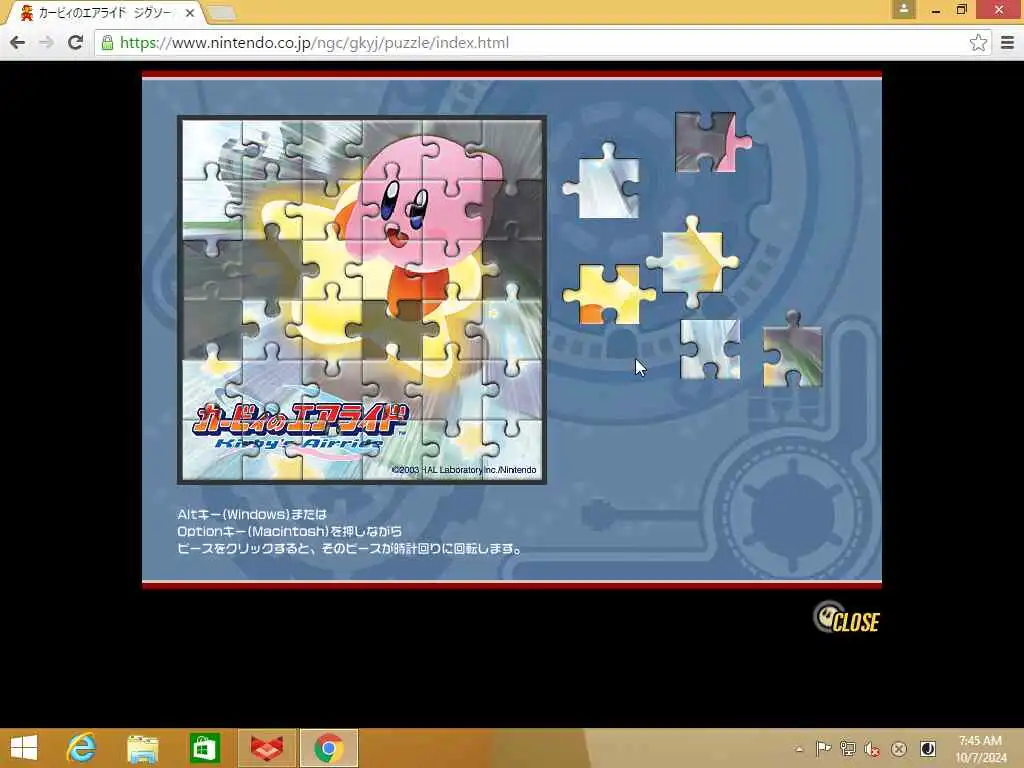Open Chrome hamburger menu

pos(1007,43)
